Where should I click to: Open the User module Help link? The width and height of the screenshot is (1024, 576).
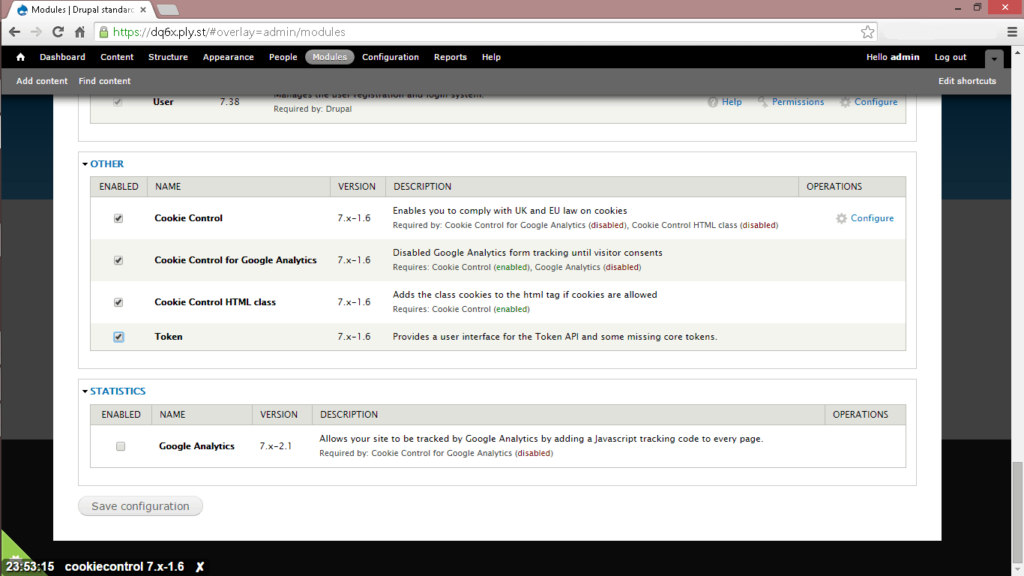[731, 102]
